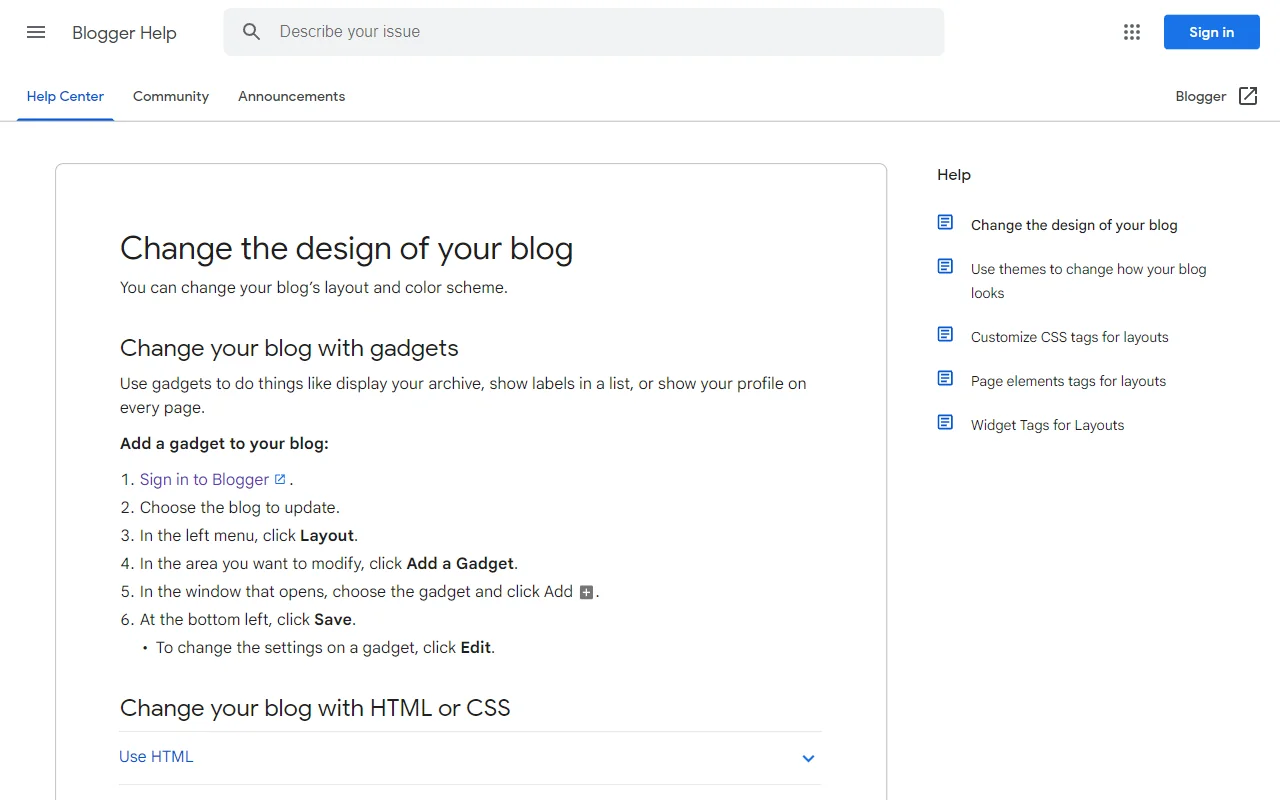This screenshot has width=1280, height=800.
Task: Click the Add a gadget to your blog text
Action: pos(224,443)
